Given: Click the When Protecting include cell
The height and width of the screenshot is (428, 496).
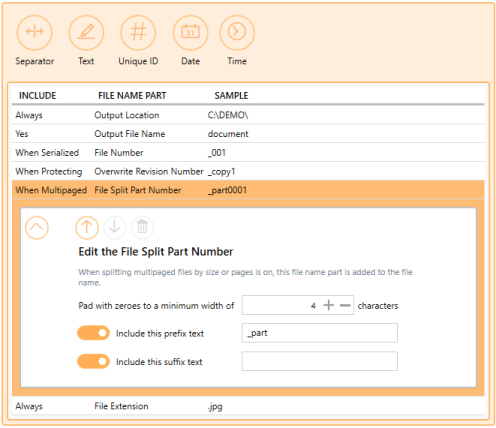Looking at the screenshot, I should pos(49,172).
